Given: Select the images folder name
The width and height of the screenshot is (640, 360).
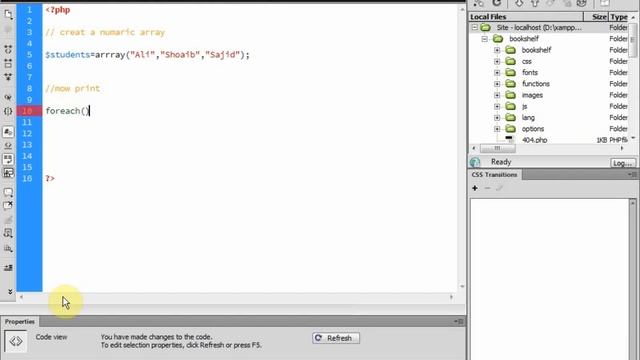Looking at the screenshot, I should tap(532, 95).
